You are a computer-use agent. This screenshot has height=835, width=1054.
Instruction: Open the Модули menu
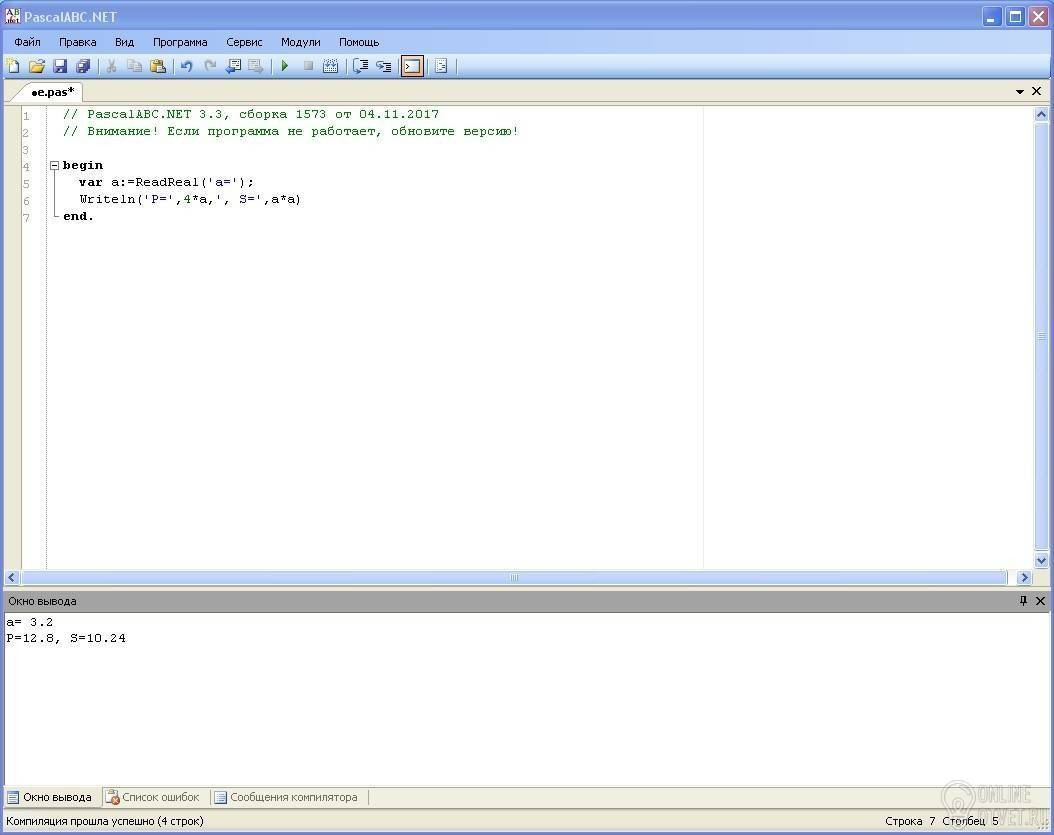click(x=300, y=42)
